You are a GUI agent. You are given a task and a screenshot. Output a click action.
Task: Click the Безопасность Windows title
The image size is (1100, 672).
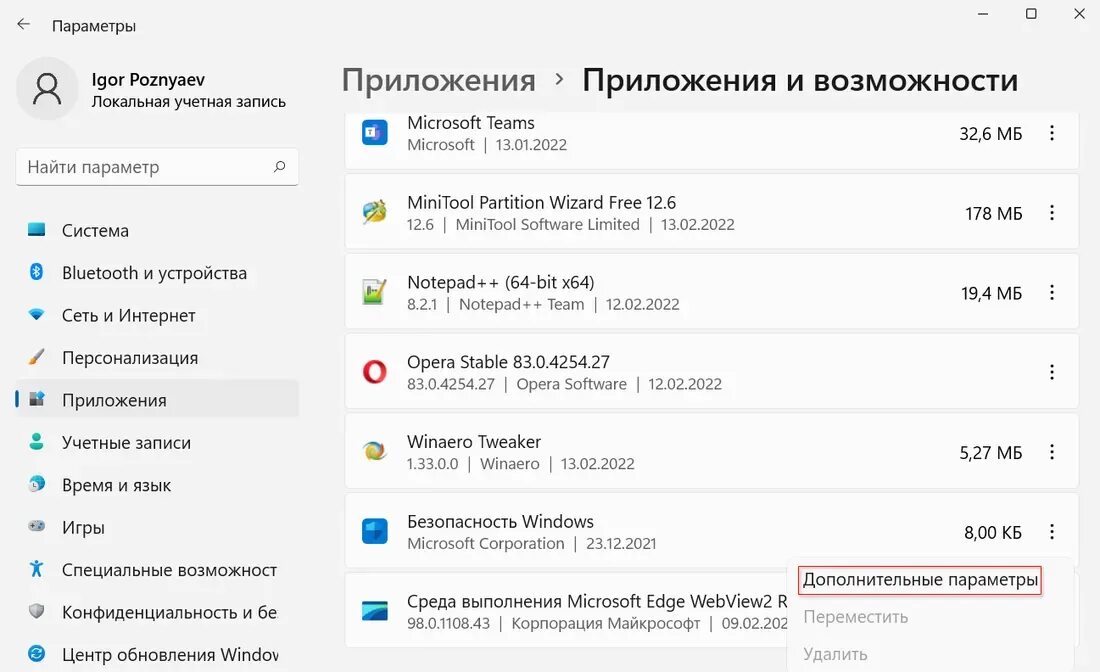[500, 522]
